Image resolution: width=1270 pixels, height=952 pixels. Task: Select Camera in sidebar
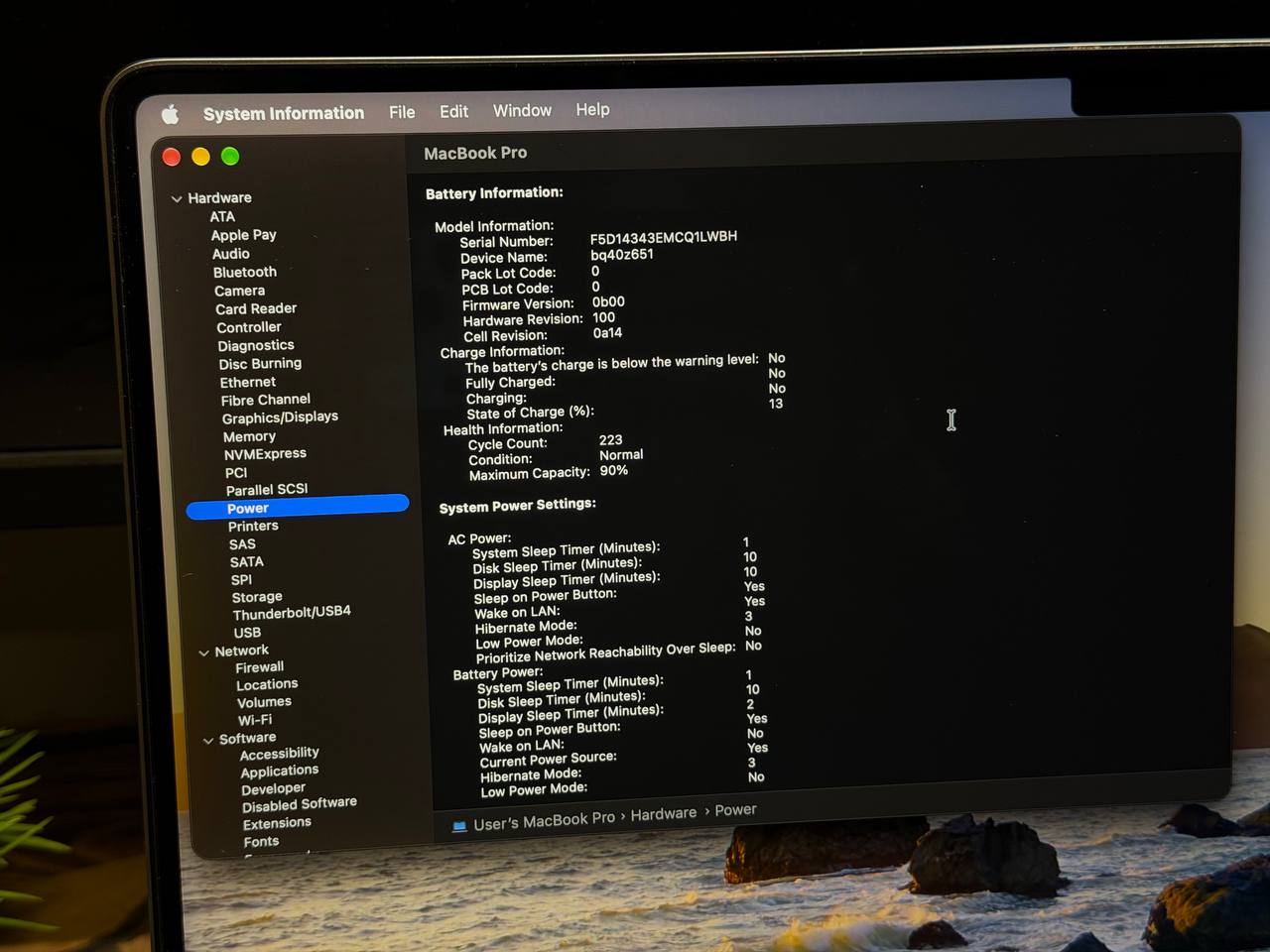240,291
